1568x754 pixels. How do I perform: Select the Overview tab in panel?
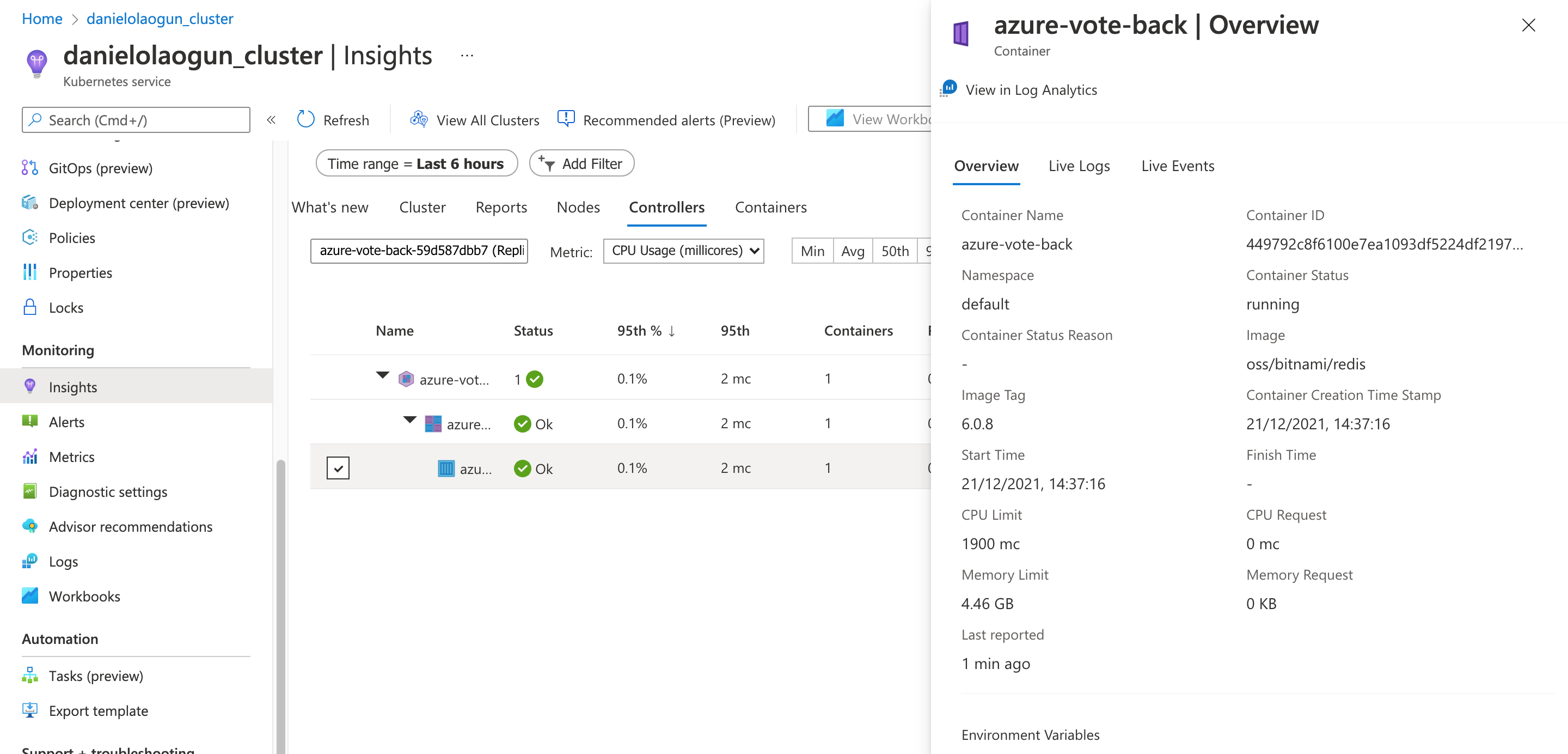pos(986,166)
